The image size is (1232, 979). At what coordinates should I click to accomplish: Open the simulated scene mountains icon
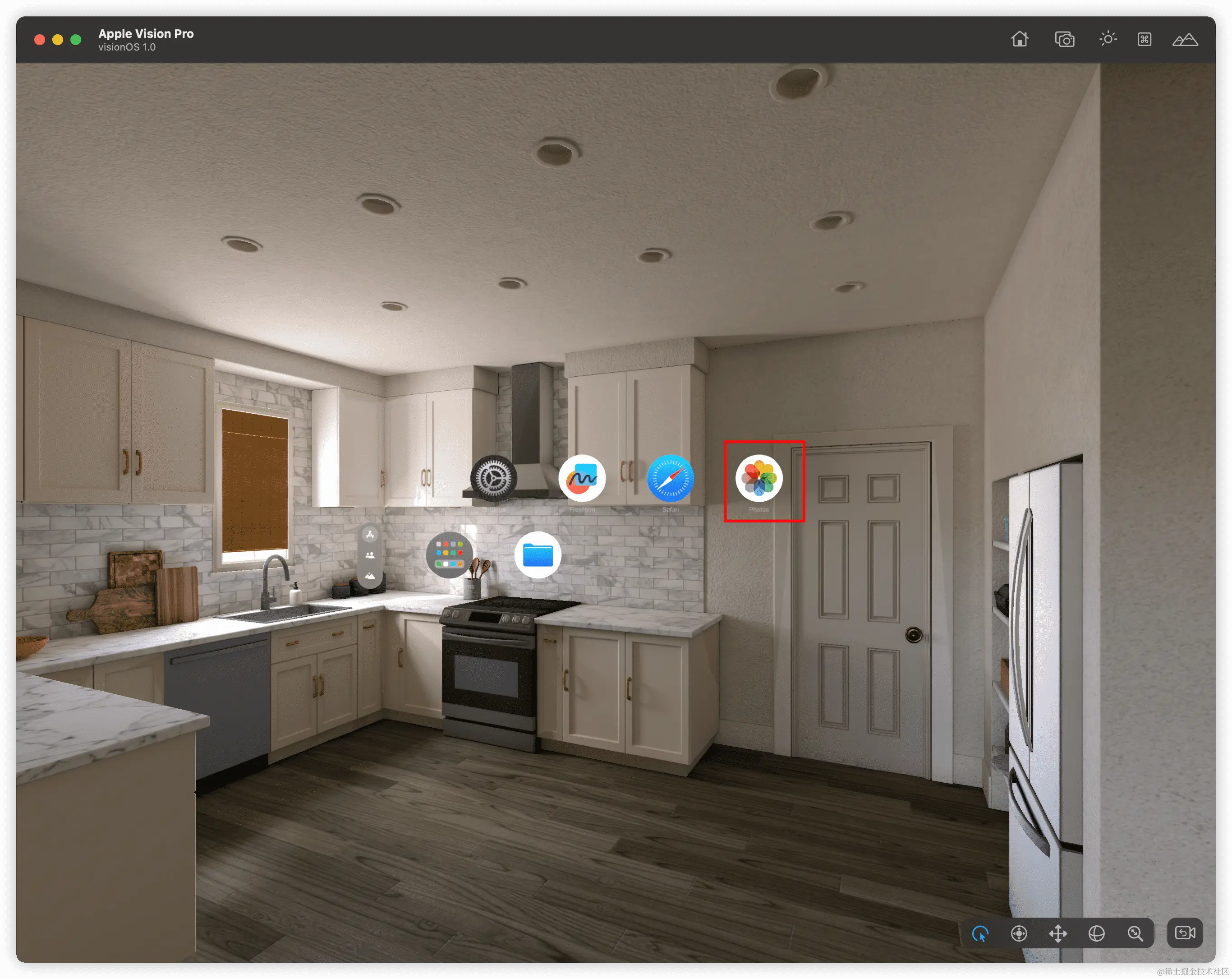pyautogui.click(x=1185, y=39)
